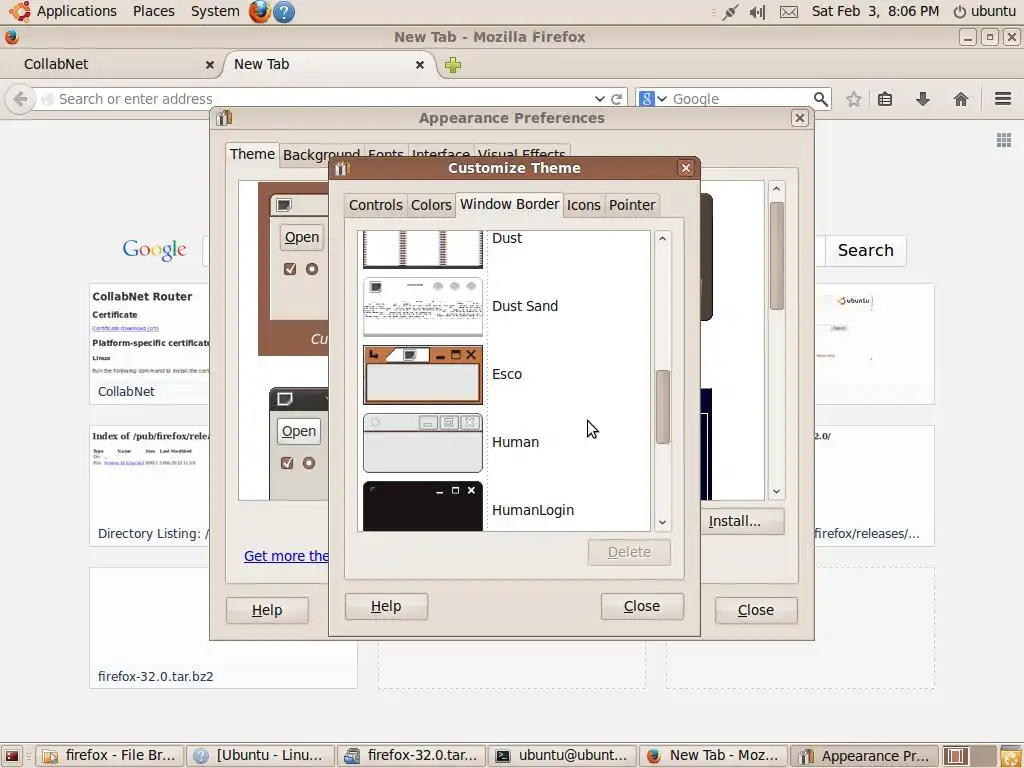Click the show desktop icon in bottom panel

click(12, 756)
